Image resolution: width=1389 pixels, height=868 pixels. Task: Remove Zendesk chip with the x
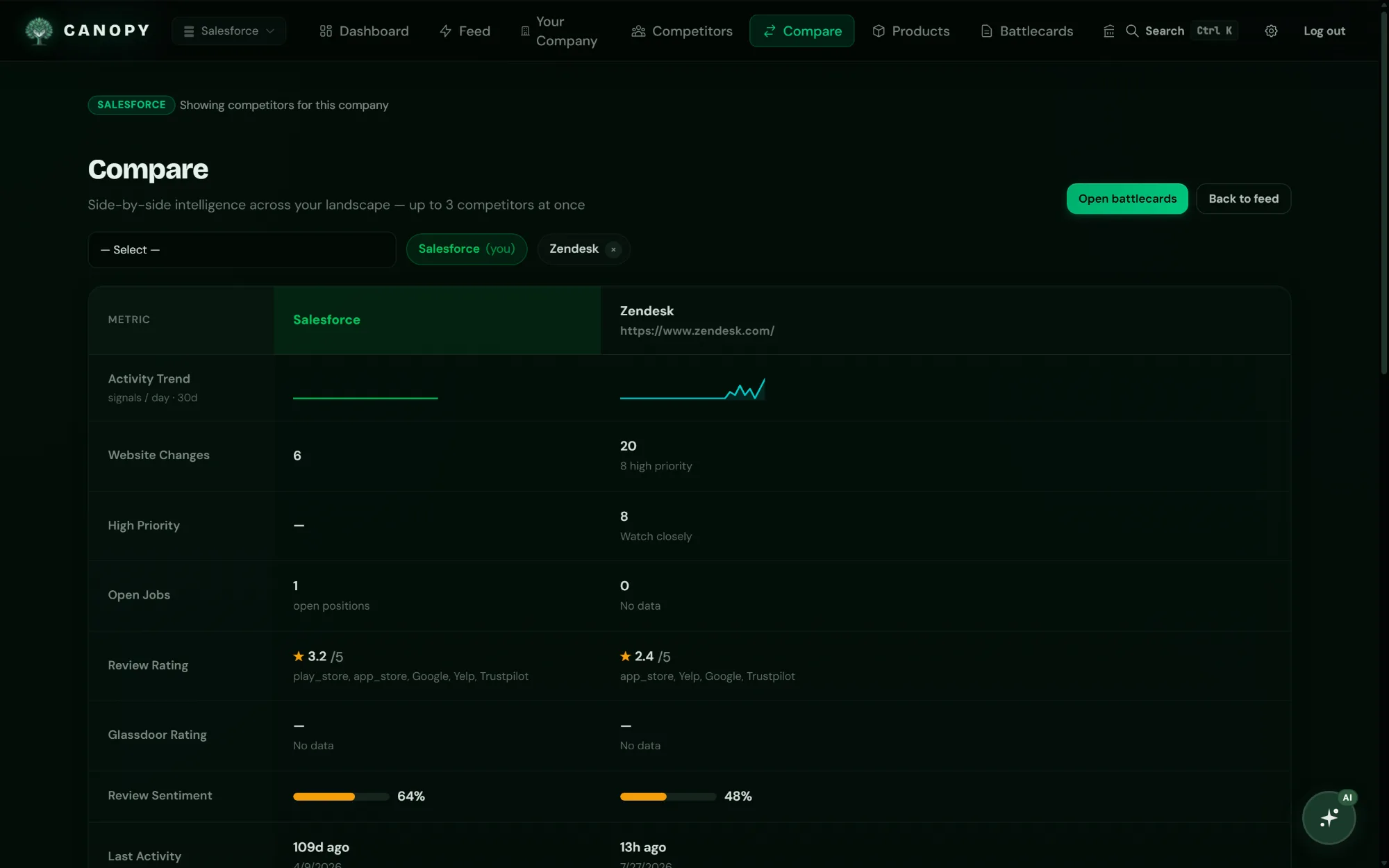coord(613,249)
